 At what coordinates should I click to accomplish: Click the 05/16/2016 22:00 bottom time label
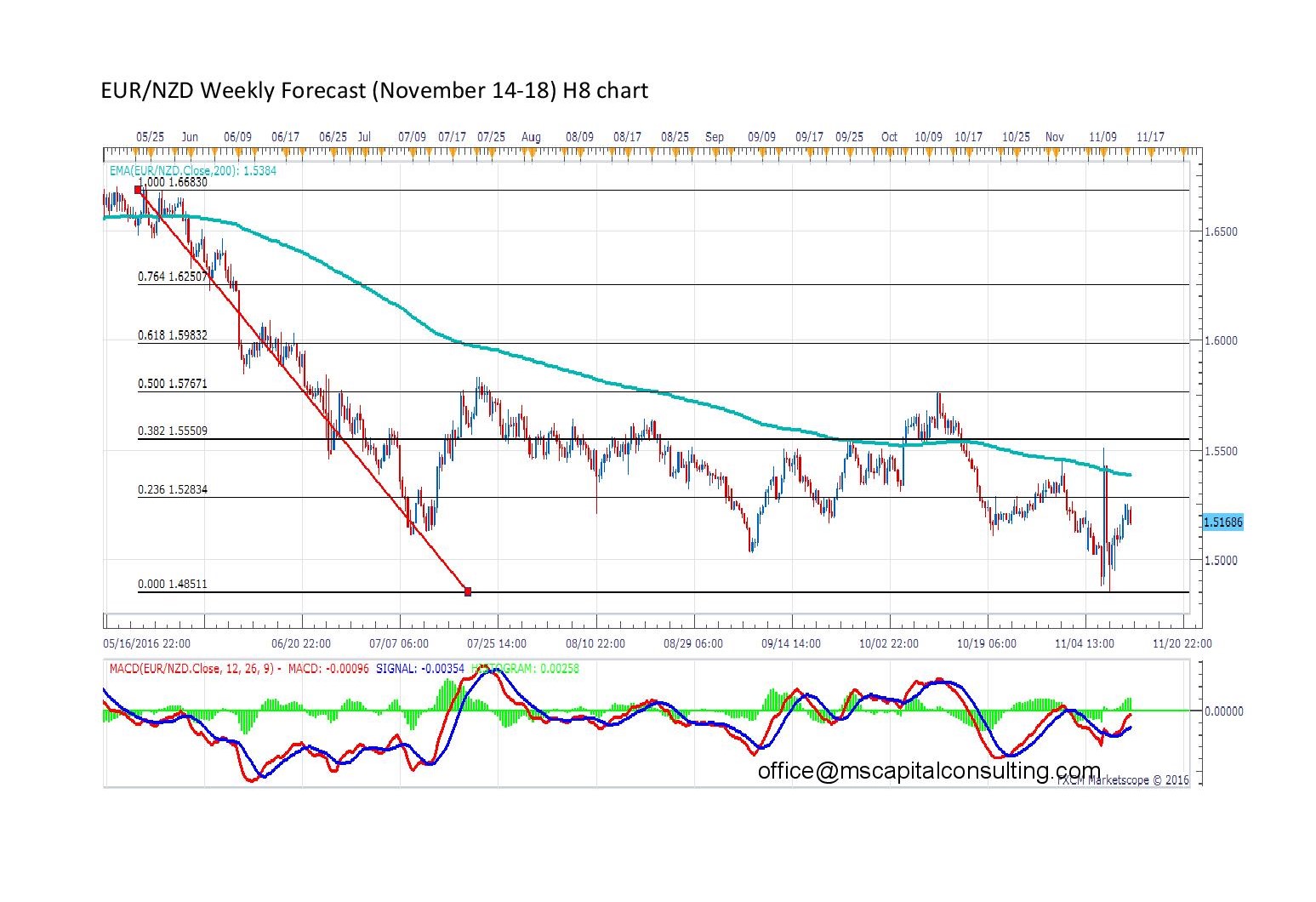(146, 643)
